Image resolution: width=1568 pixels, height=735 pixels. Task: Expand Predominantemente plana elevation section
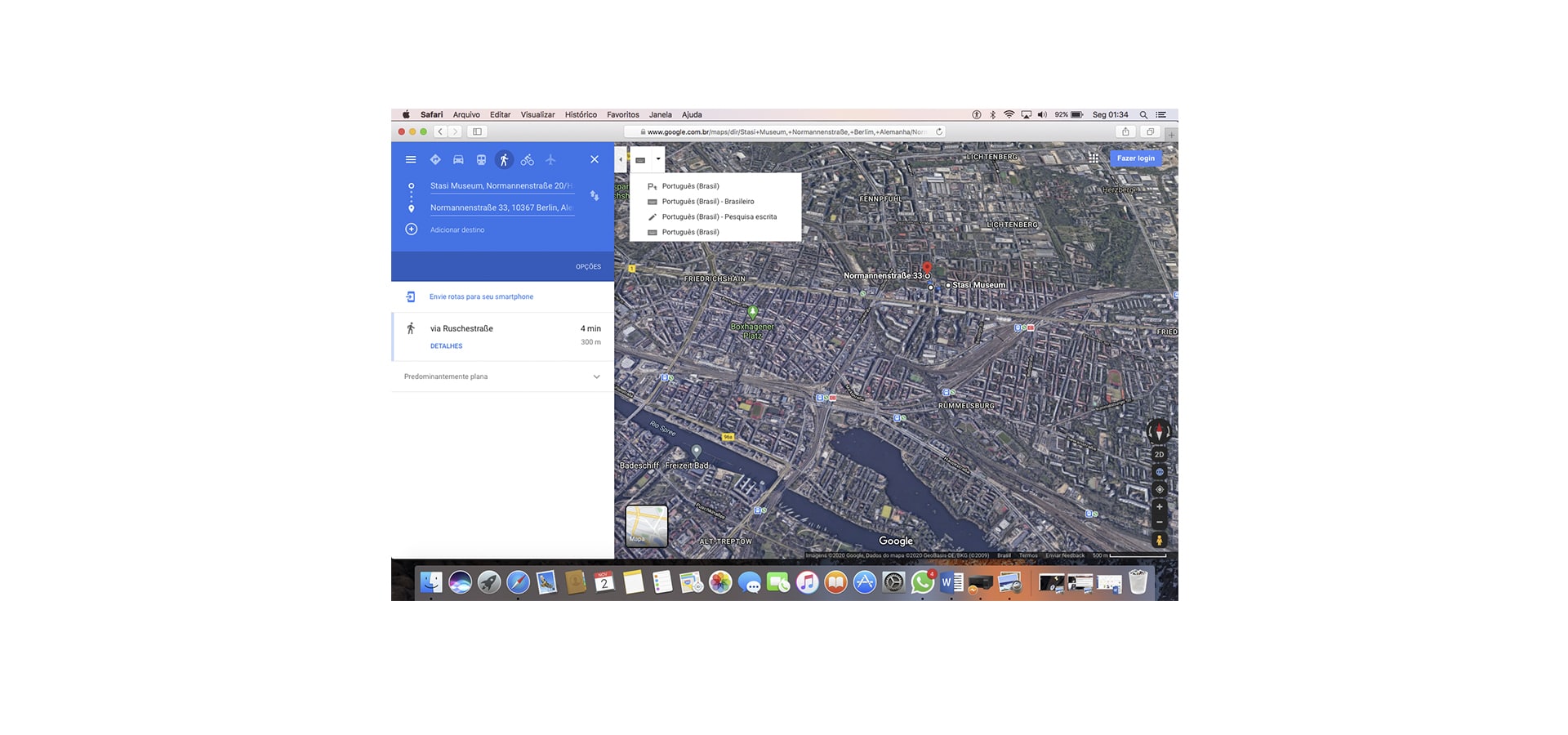coord(503,376)
